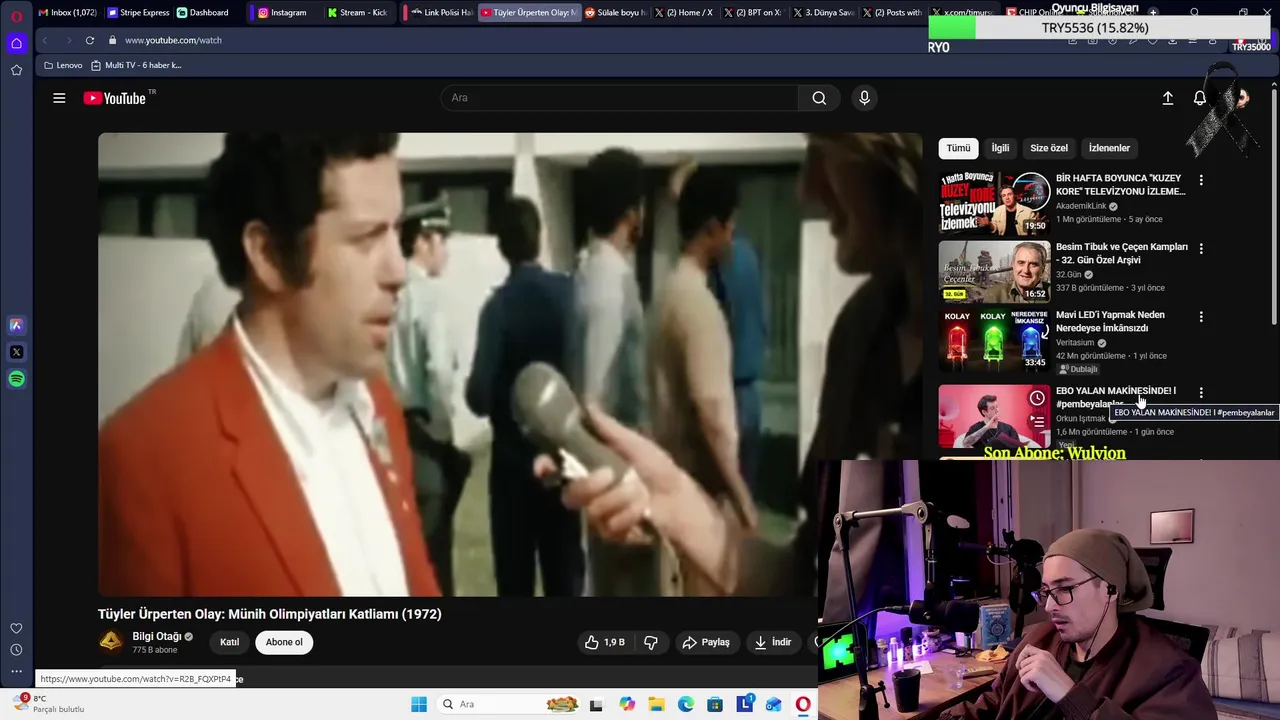This screenshot has height=720, width=1280.
Task: Open the Opera menu logo button
Action: pyautogui.click(x=16, y=16)
